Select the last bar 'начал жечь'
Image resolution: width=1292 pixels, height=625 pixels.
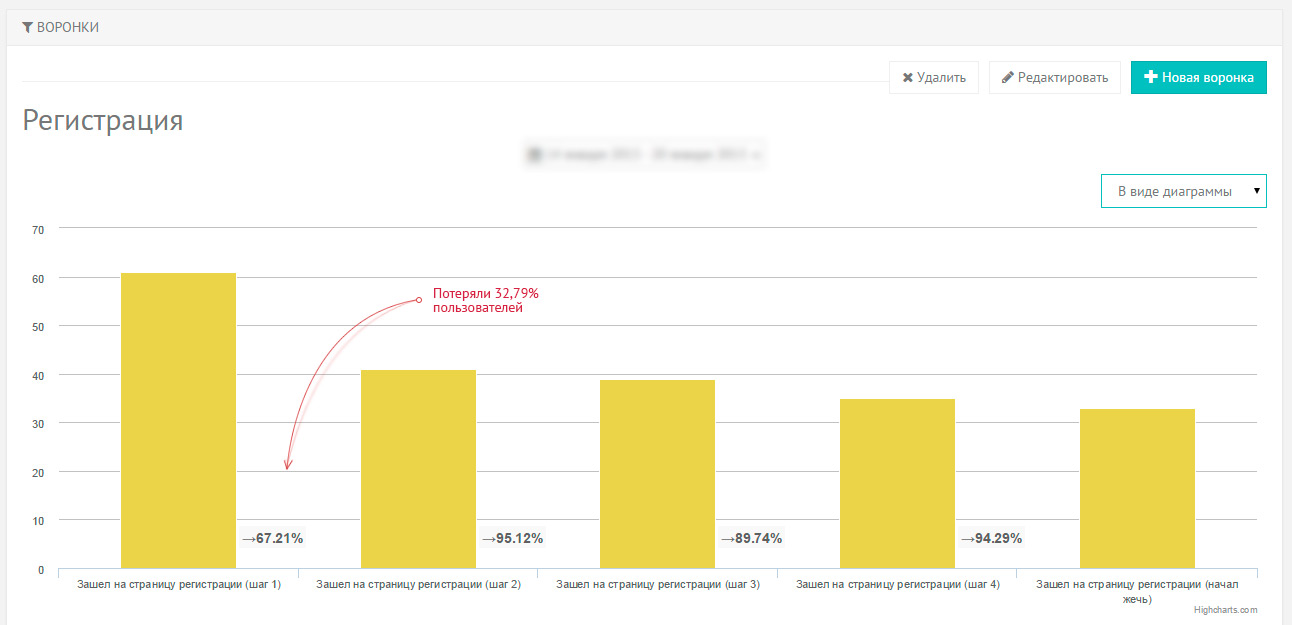point(1137,488)
